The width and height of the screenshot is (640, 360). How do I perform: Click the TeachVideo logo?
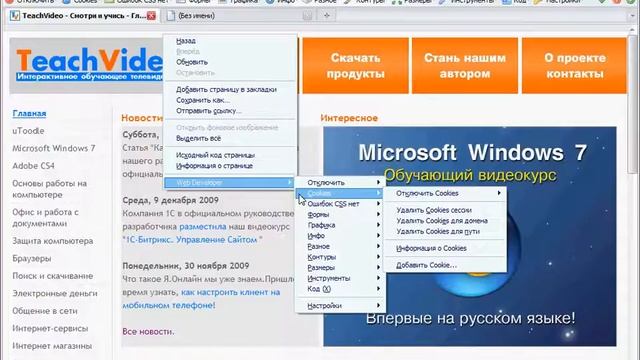click(89, 64)
